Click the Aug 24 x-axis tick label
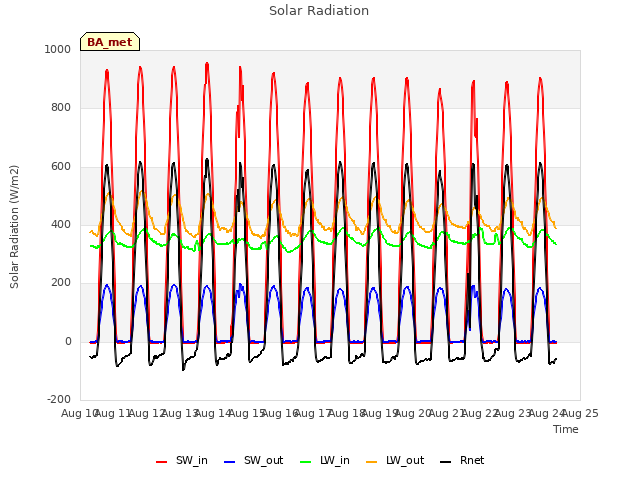The height and width of the screenshot is (480, 640). tap(547, 413)
